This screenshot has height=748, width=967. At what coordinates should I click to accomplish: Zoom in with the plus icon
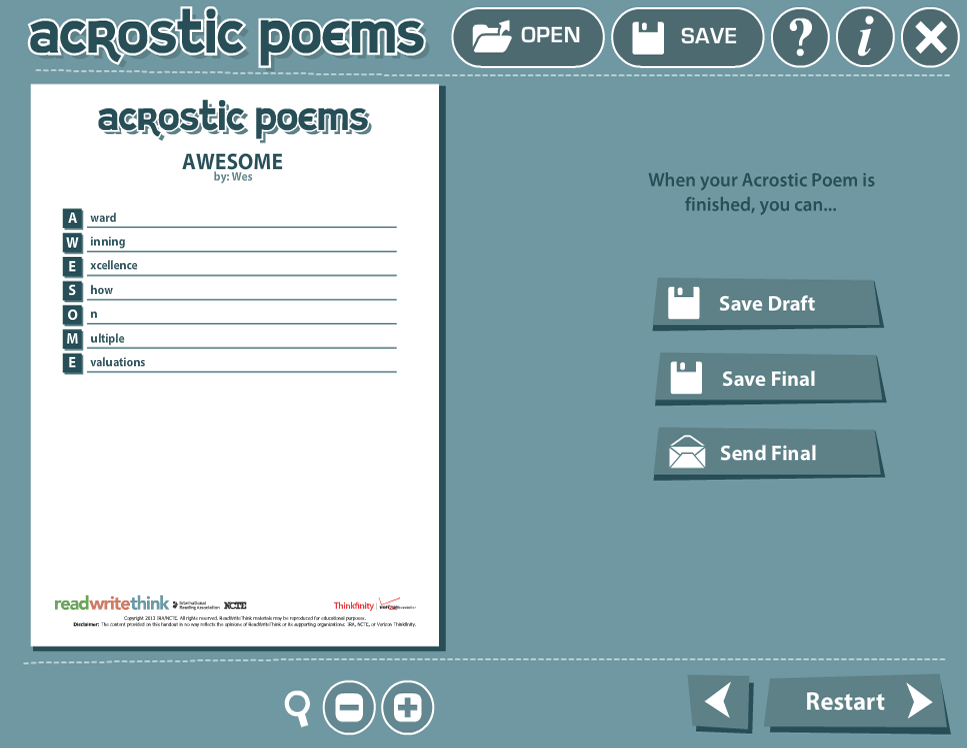(407, 708)
